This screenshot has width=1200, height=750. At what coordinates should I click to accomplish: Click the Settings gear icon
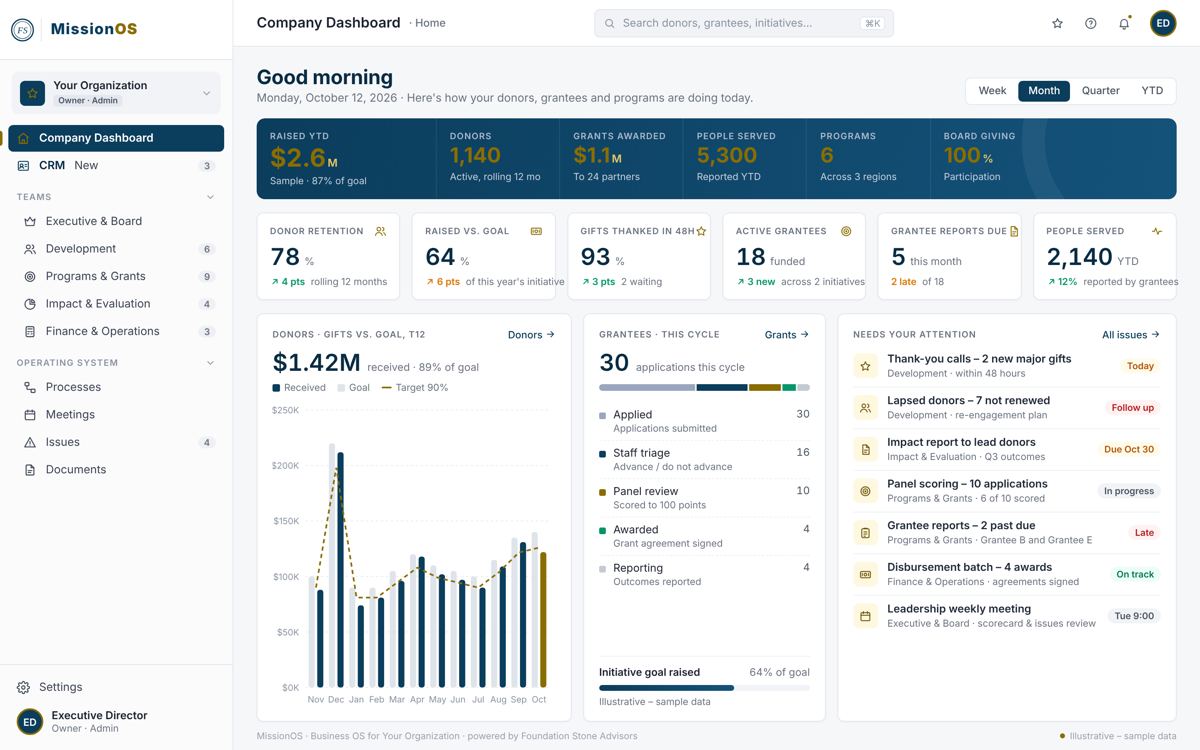point(24,687)
